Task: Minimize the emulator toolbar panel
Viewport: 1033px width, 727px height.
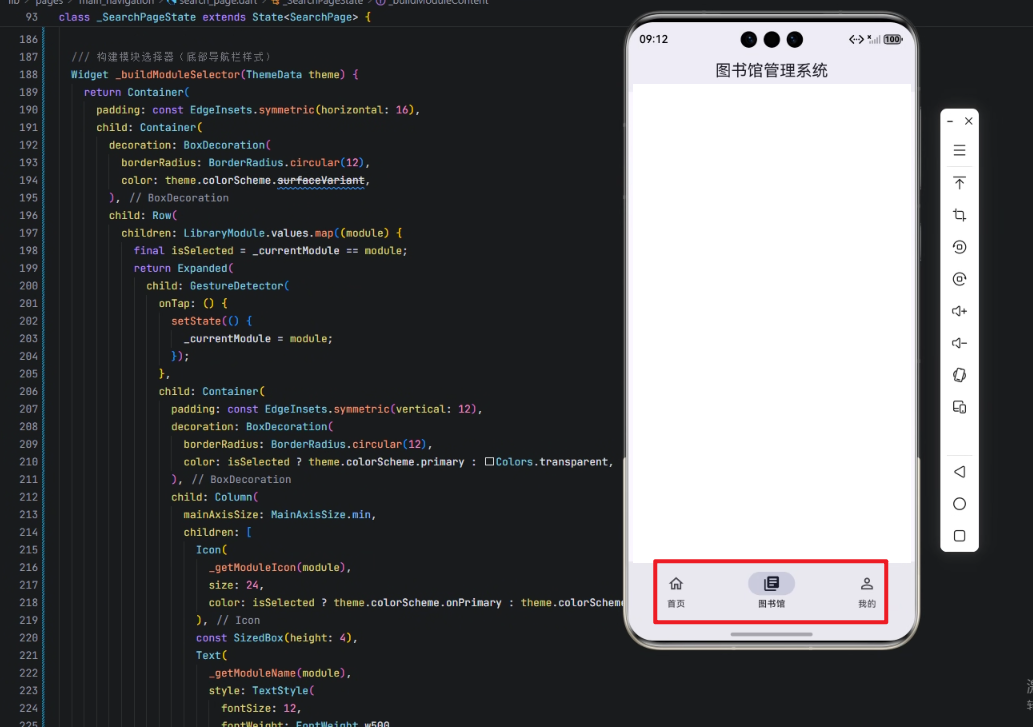Action: (x=950, y=121)
